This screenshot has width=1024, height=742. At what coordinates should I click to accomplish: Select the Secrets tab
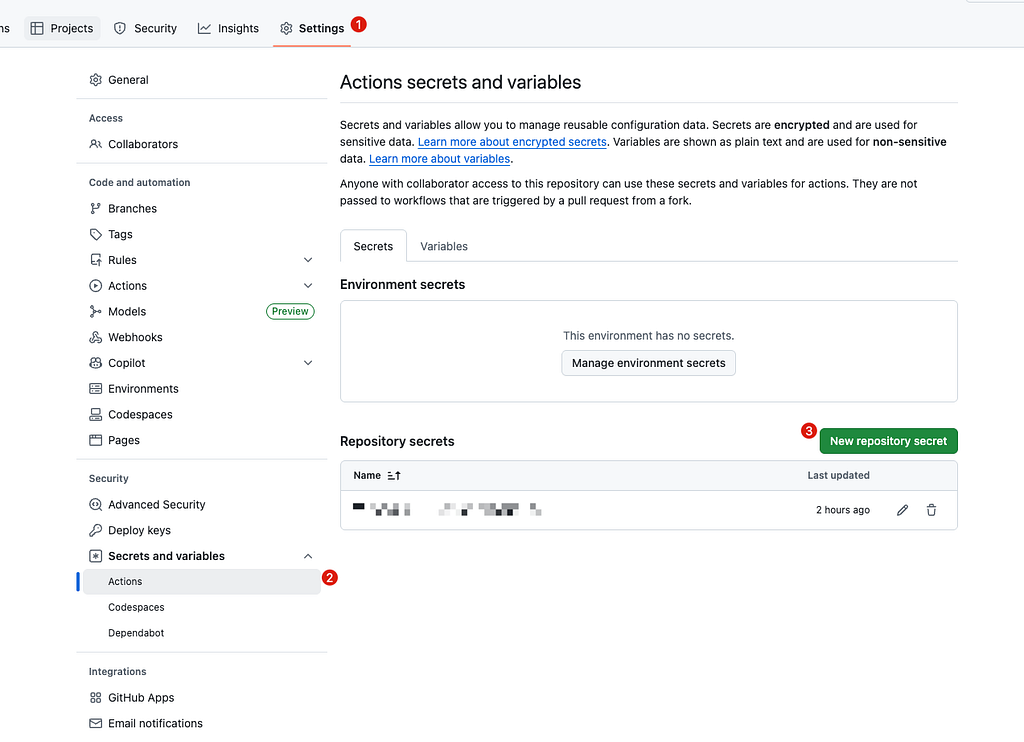tap(374, 246)
